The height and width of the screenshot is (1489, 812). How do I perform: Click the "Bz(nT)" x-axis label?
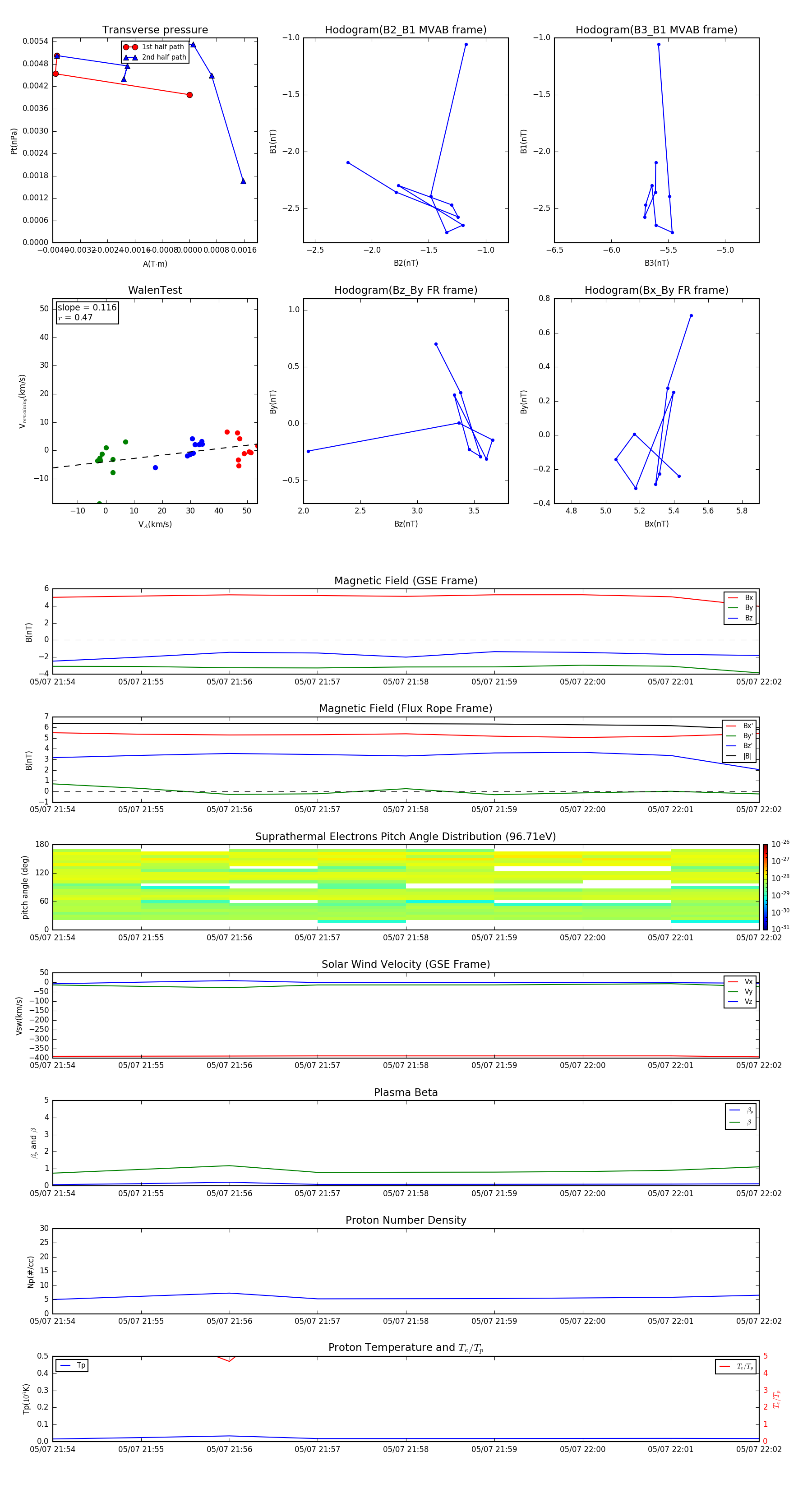click(406, 524)
